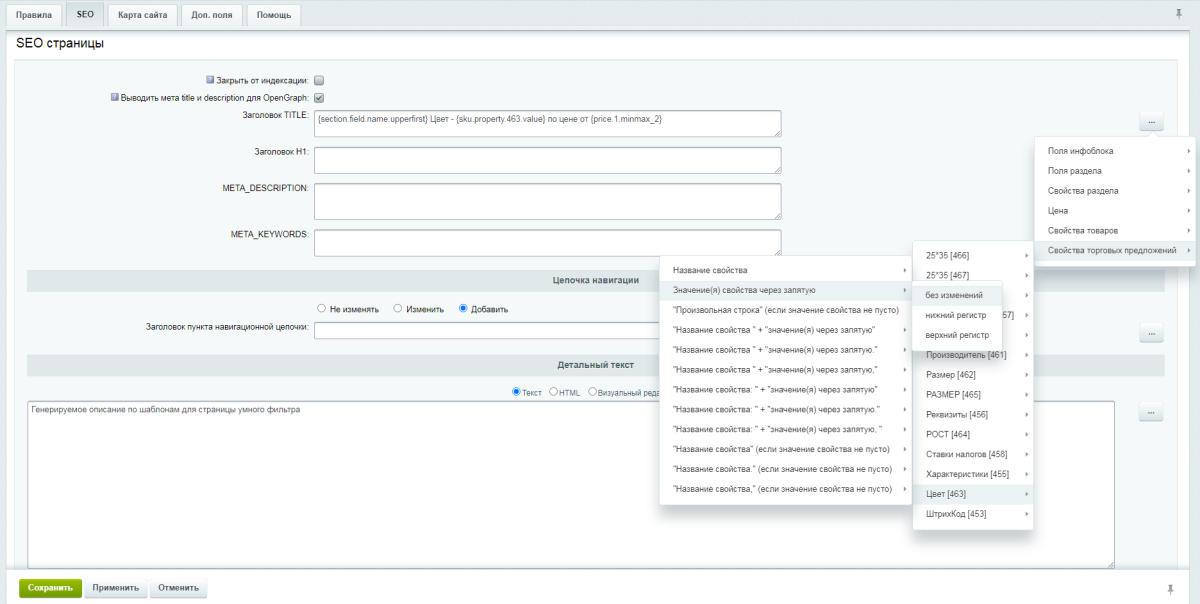Viewport: 1200px width, 604px height.
Task: Click the resize handle of the META_DESCRIPTION field
Action: 776,214
